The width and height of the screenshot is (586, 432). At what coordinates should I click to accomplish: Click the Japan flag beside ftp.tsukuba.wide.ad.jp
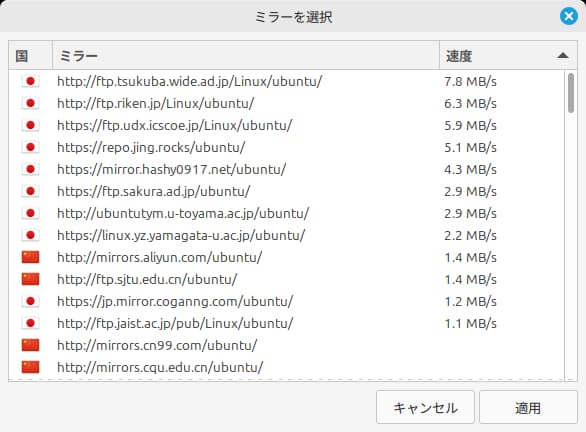[x=30, y=81]
